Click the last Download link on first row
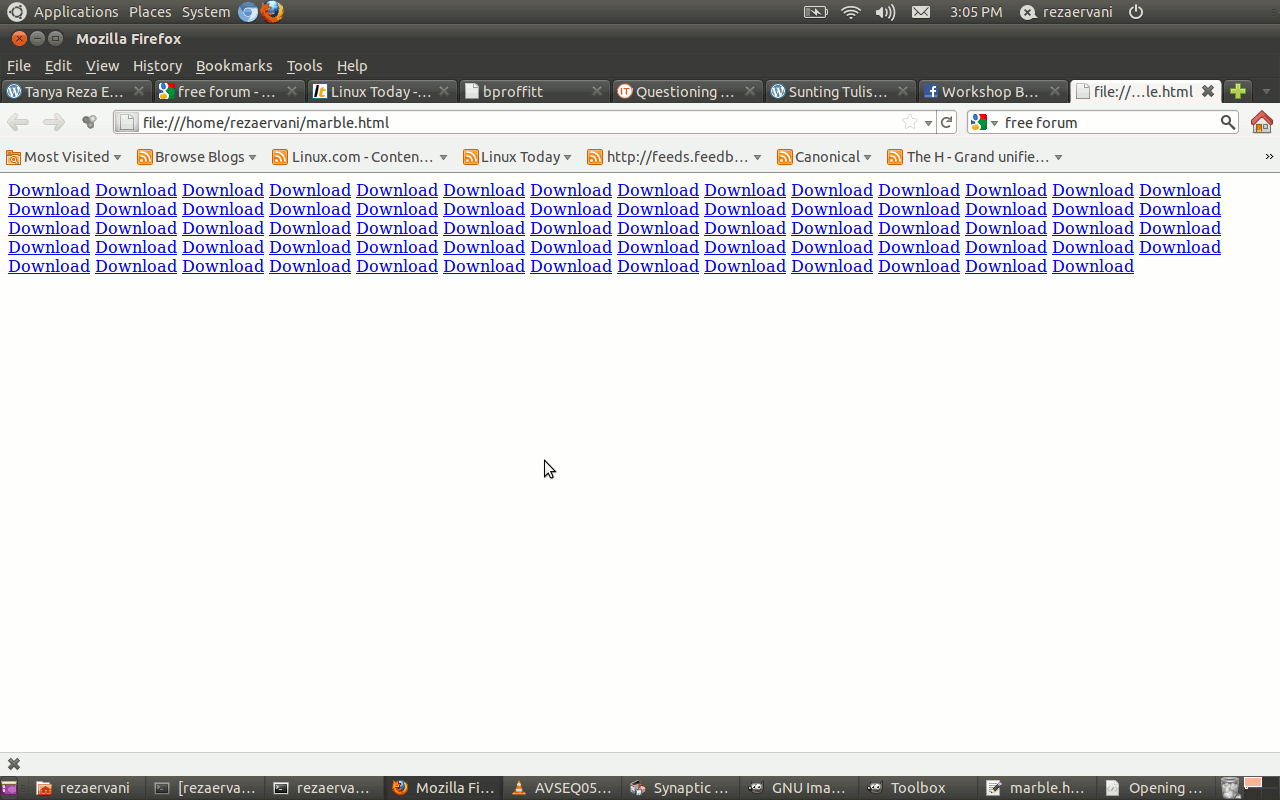This screenshot has width=1280, height=800. coord(1180,190)
